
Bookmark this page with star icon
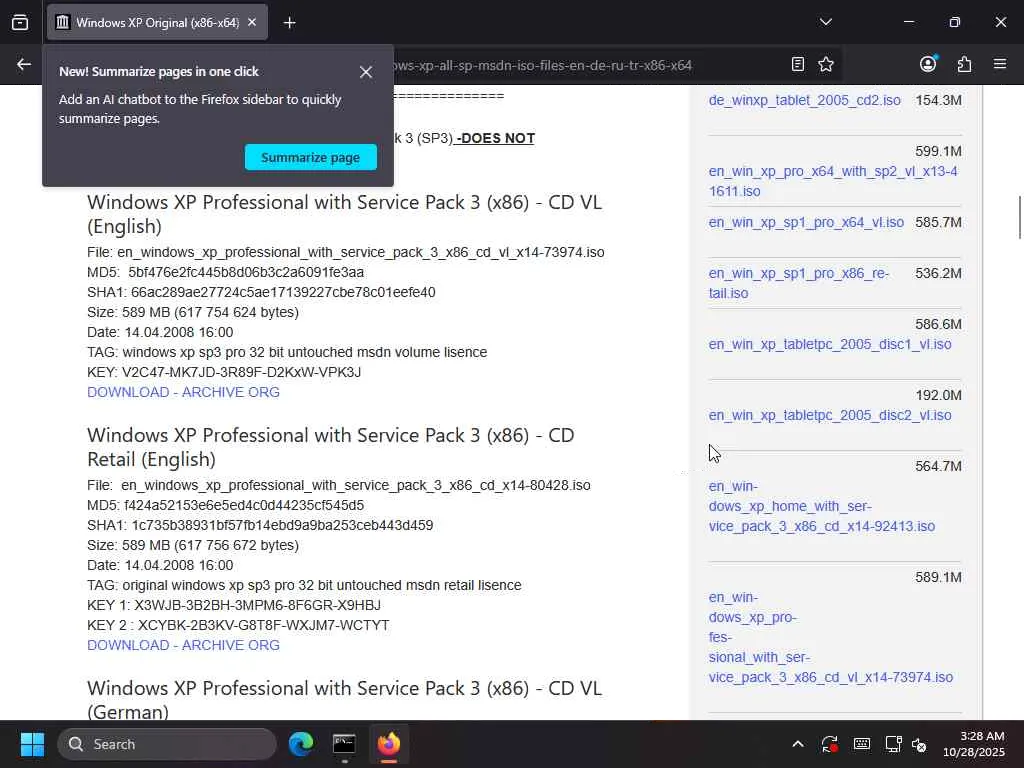825,64
